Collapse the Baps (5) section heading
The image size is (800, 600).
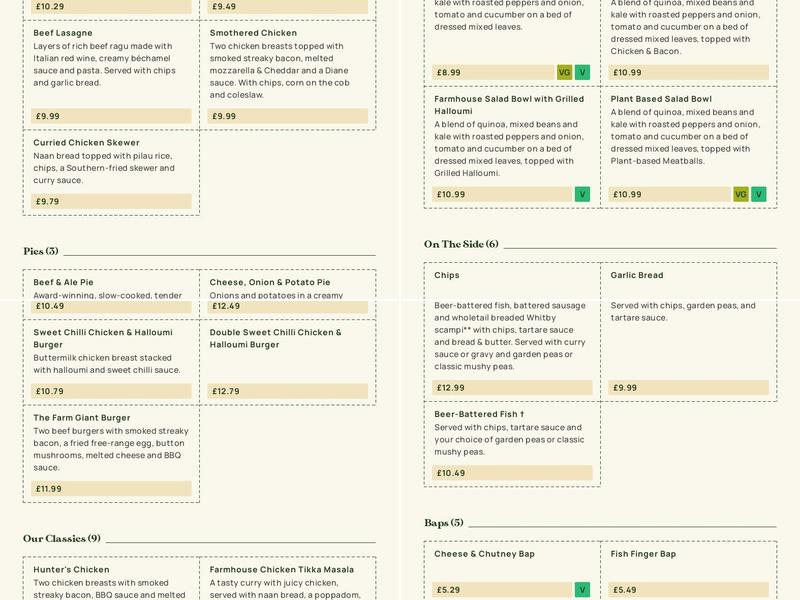tap(444, 522)
